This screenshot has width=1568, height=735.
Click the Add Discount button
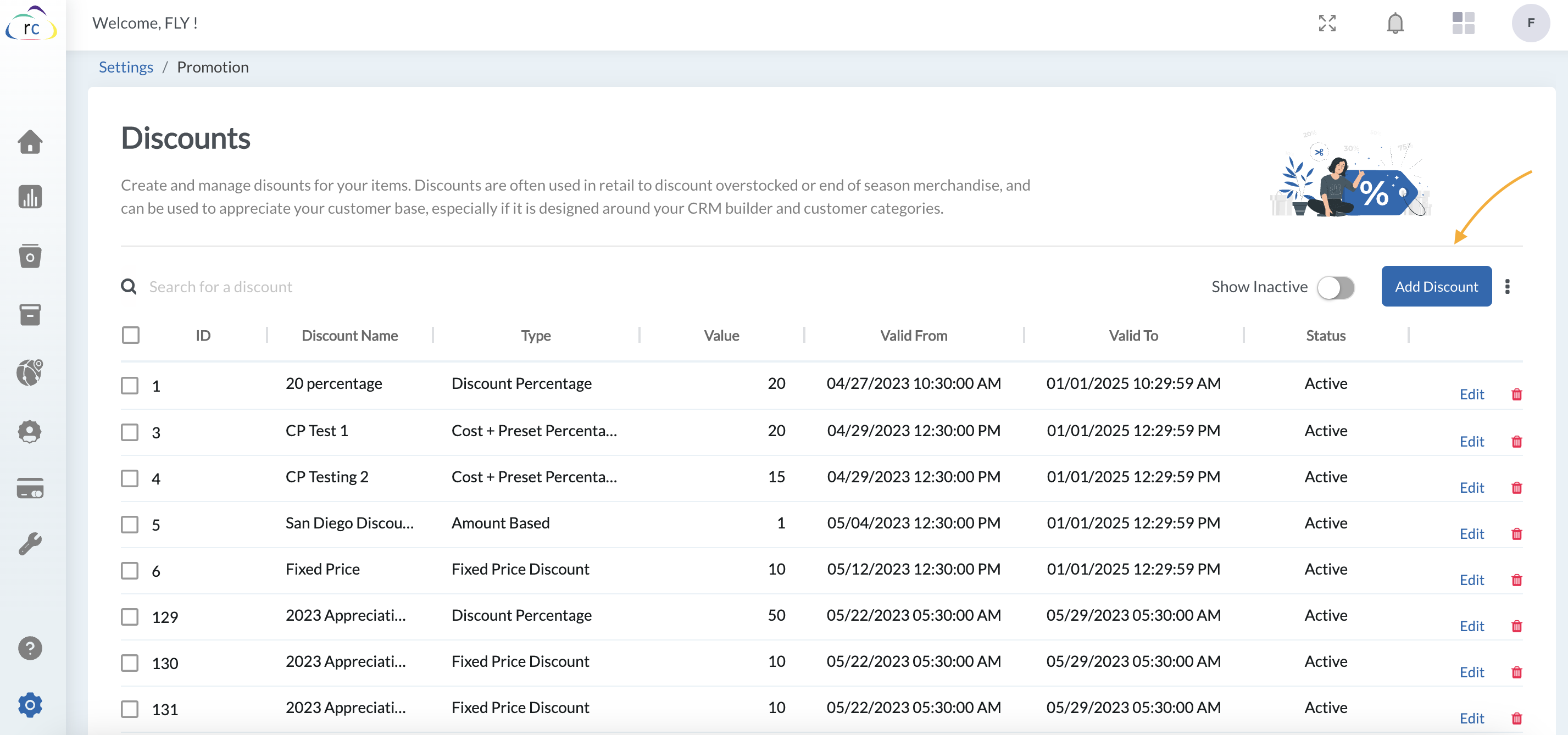(x=1436, y=286)
